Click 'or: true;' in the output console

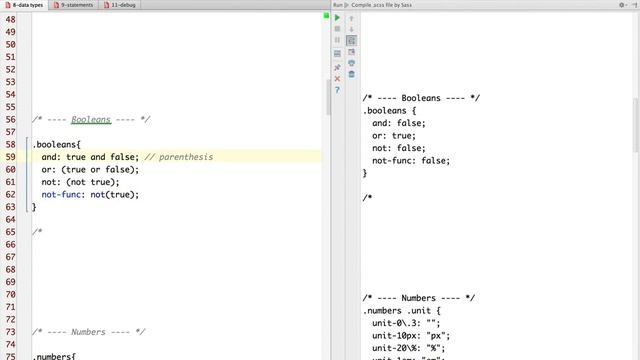pyautogui.click(x=393, y=136)
